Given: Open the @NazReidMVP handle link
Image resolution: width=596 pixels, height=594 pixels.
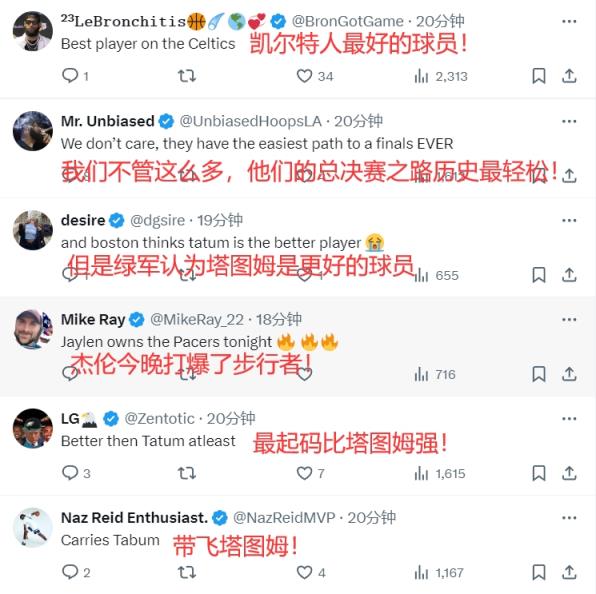Looking at the screenshot, I should pyautogui.click(x=284, y=518).
